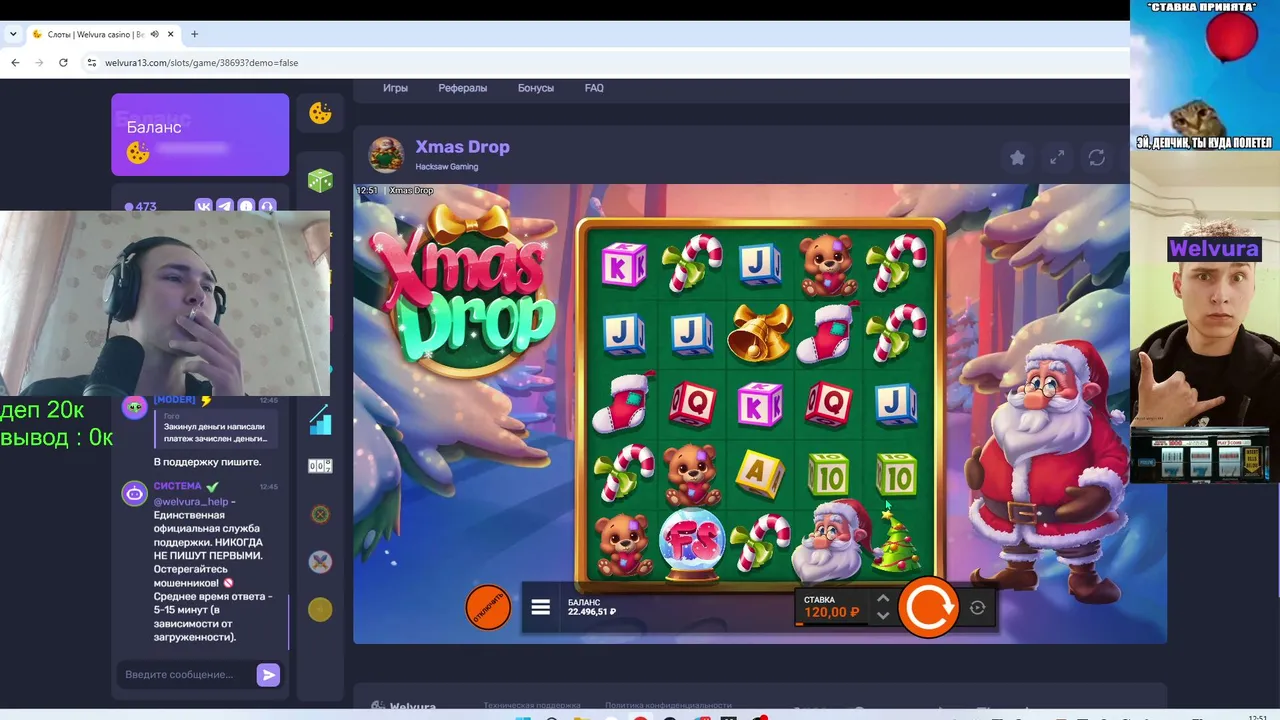This screenshot has height=720, width=1280.
Task: Focus the chat message input field
Action: (186, 675)
